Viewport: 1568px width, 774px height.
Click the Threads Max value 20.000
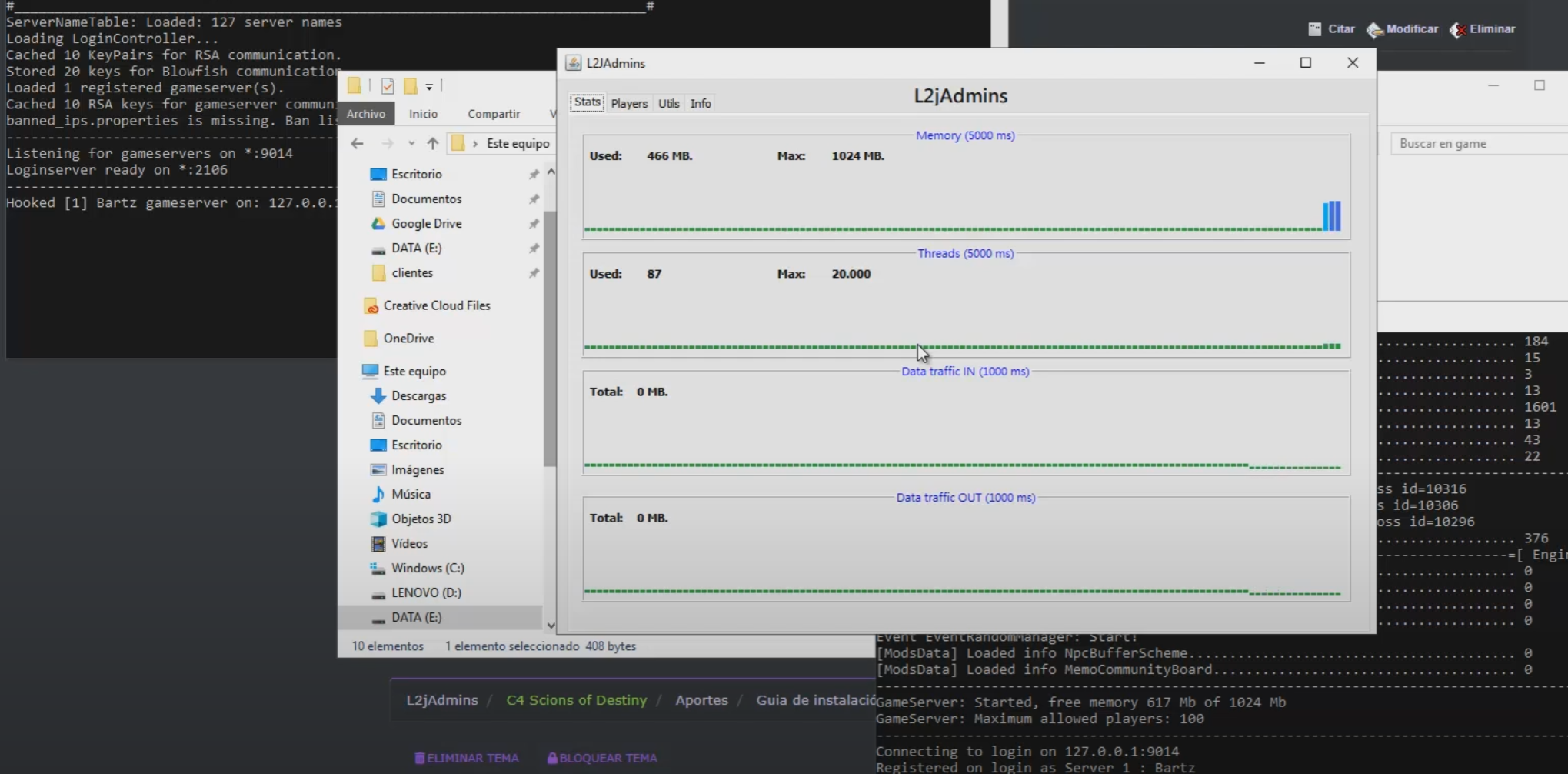pyautogui.click(x=851, y=274)
